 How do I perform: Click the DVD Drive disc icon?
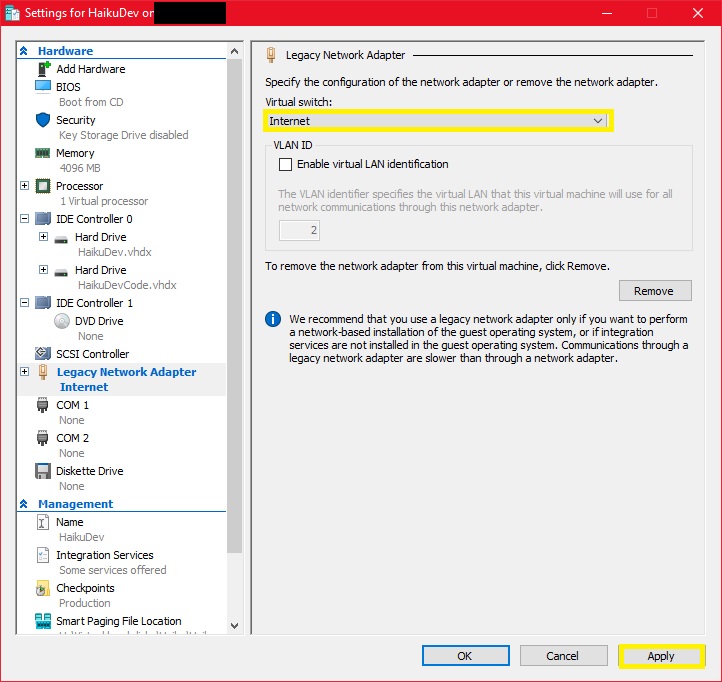[61, 321]
